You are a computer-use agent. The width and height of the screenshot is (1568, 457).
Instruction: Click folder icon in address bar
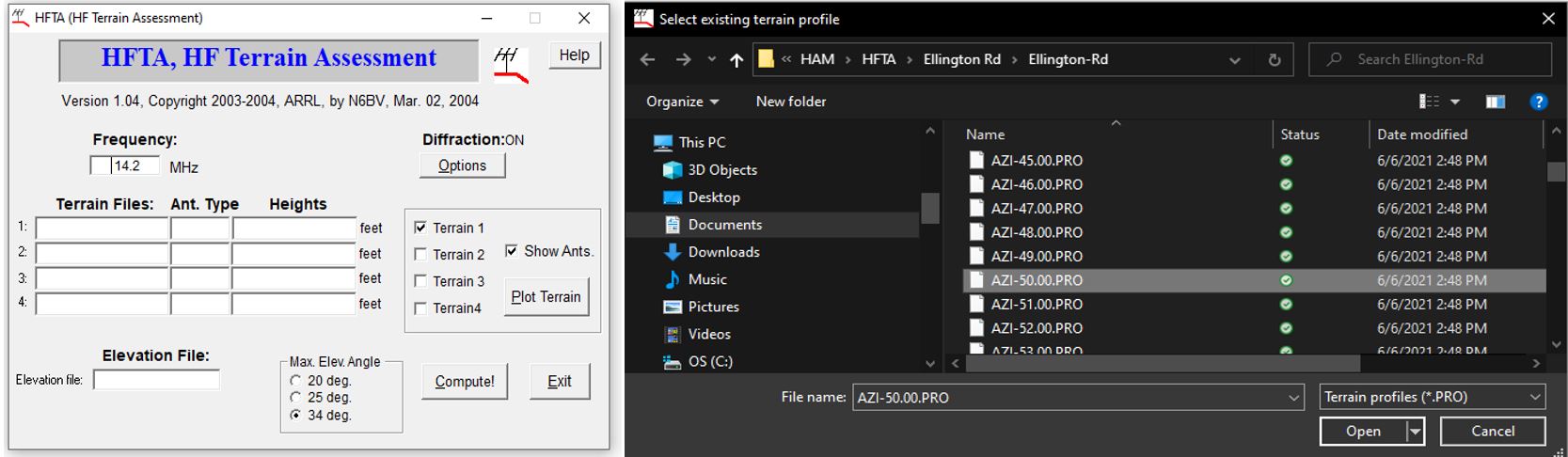coord(766,59)
